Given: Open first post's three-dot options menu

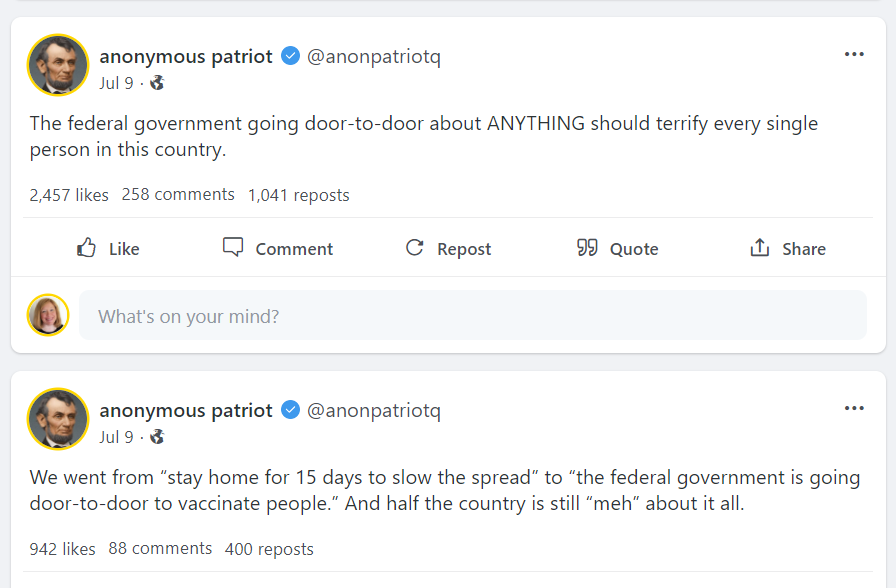Looking at the screenshot, I should (x=854, y=54).
